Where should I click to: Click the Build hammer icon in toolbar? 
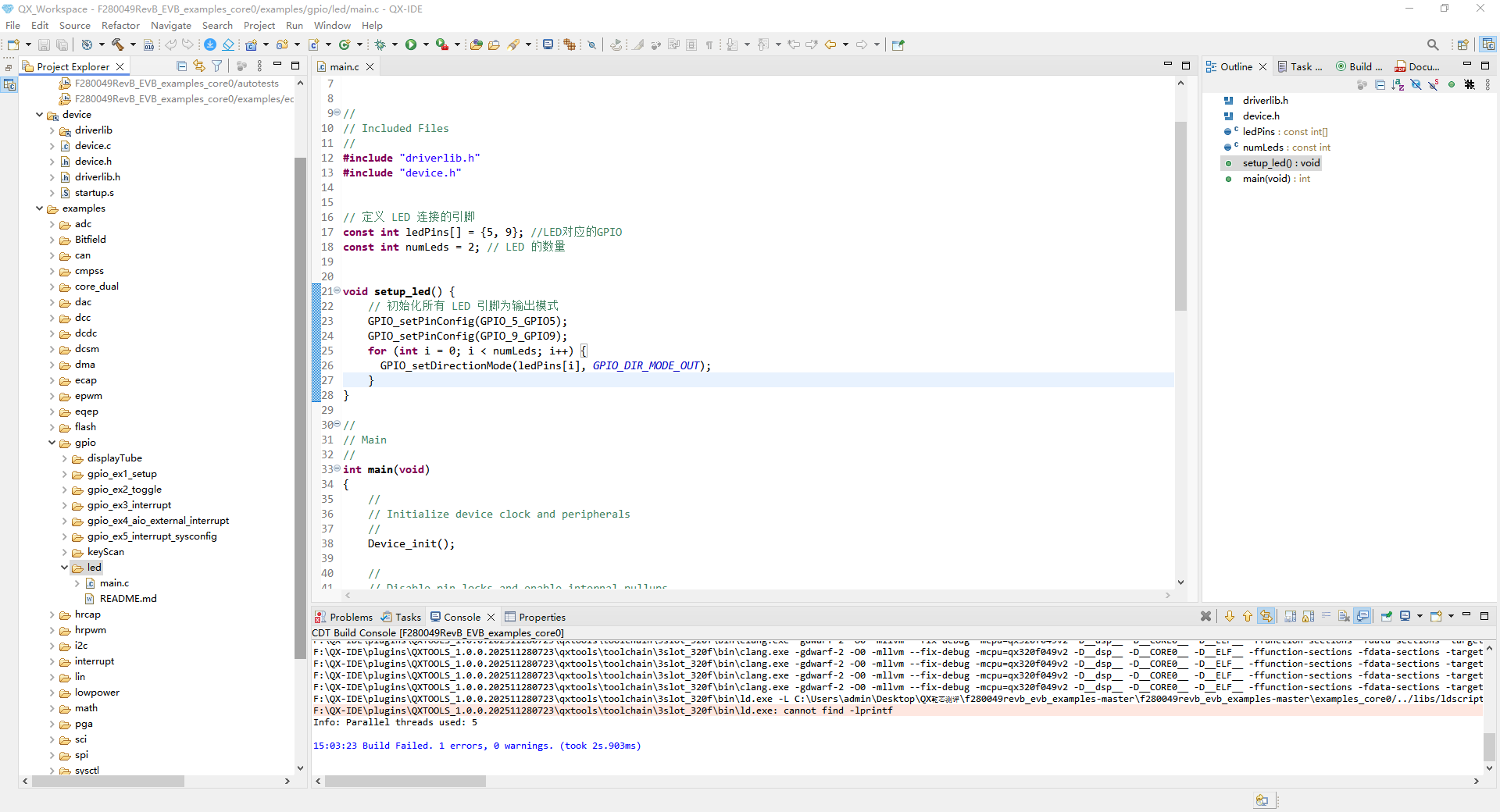118,45
